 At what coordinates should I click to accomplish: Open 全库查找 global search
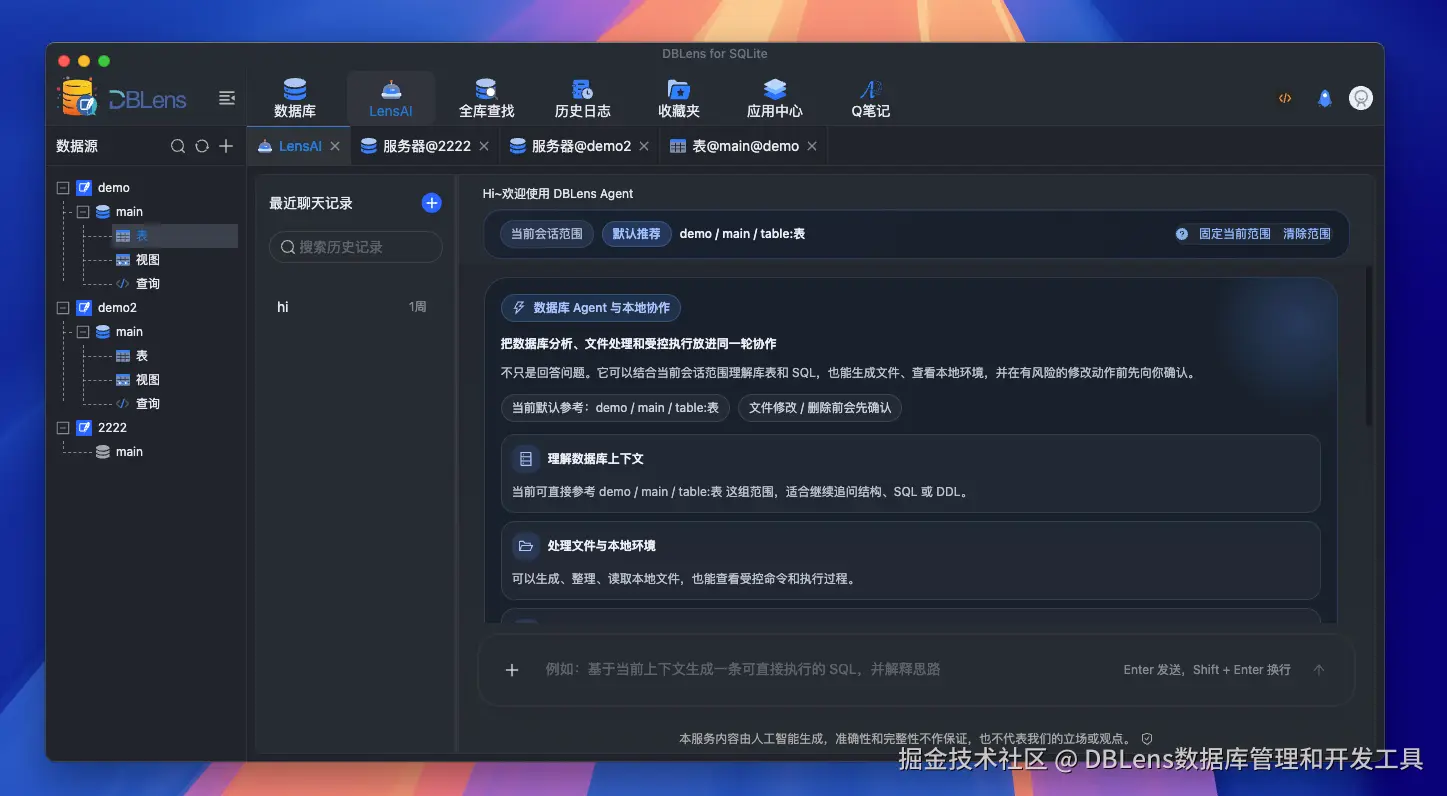486,98
